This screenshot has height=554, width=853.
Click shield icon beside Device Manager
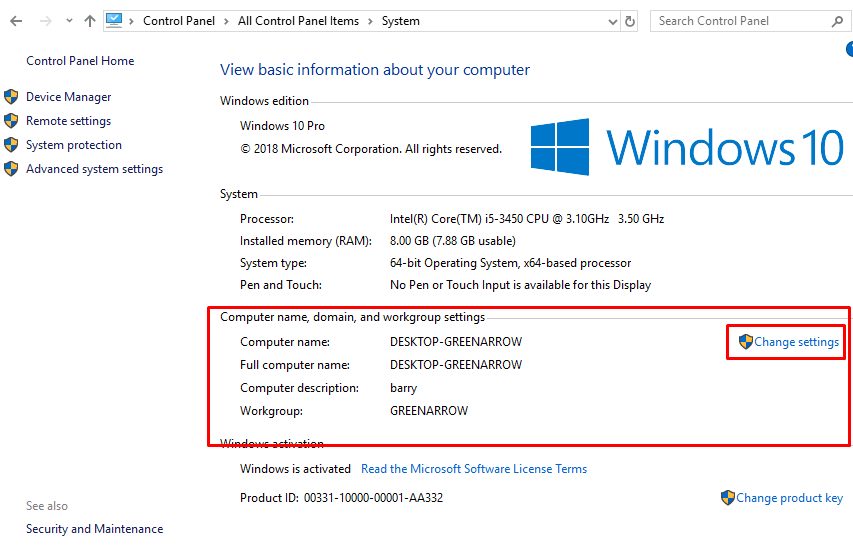coord(11,97)
